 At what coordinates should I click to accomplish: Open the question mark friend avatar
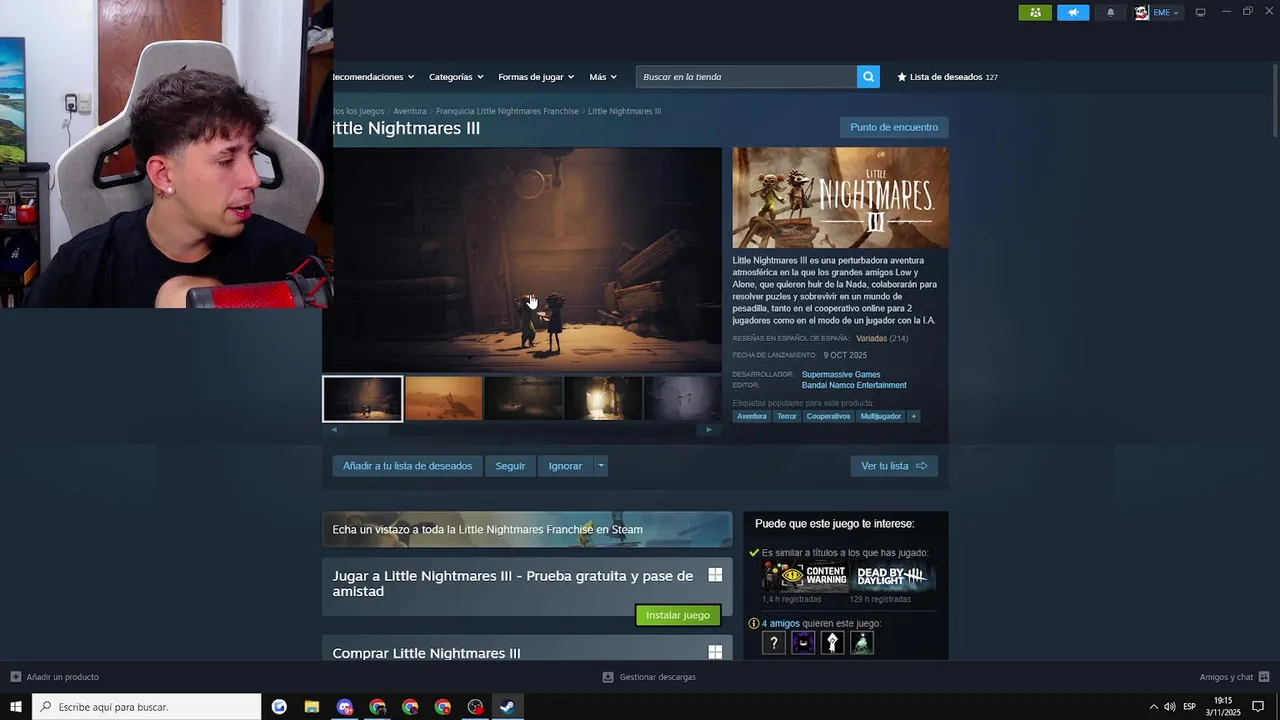click(774, 643)
